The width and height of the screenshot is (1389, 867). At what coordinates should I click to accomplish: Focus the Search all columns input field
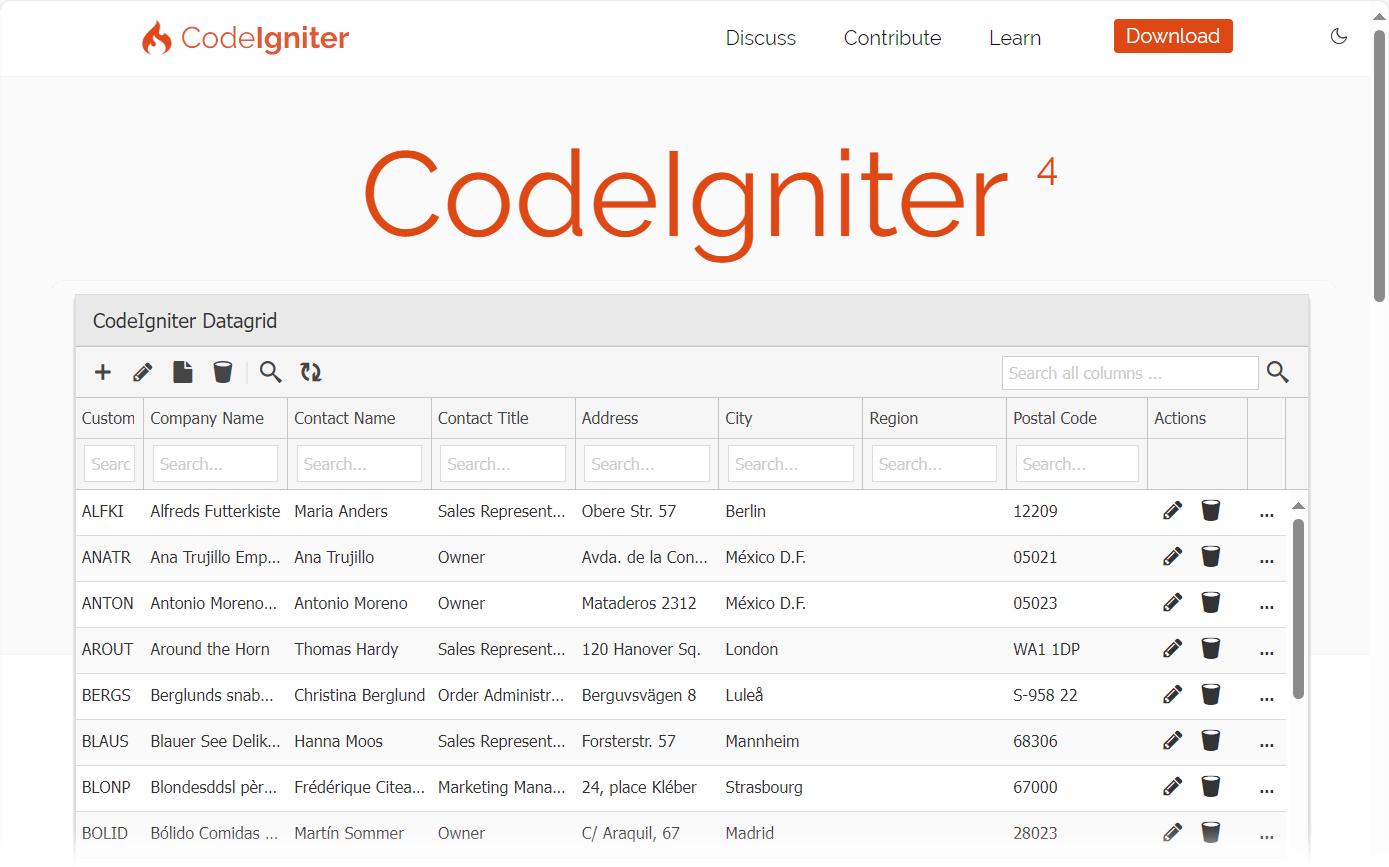(x=1129, y=373)
